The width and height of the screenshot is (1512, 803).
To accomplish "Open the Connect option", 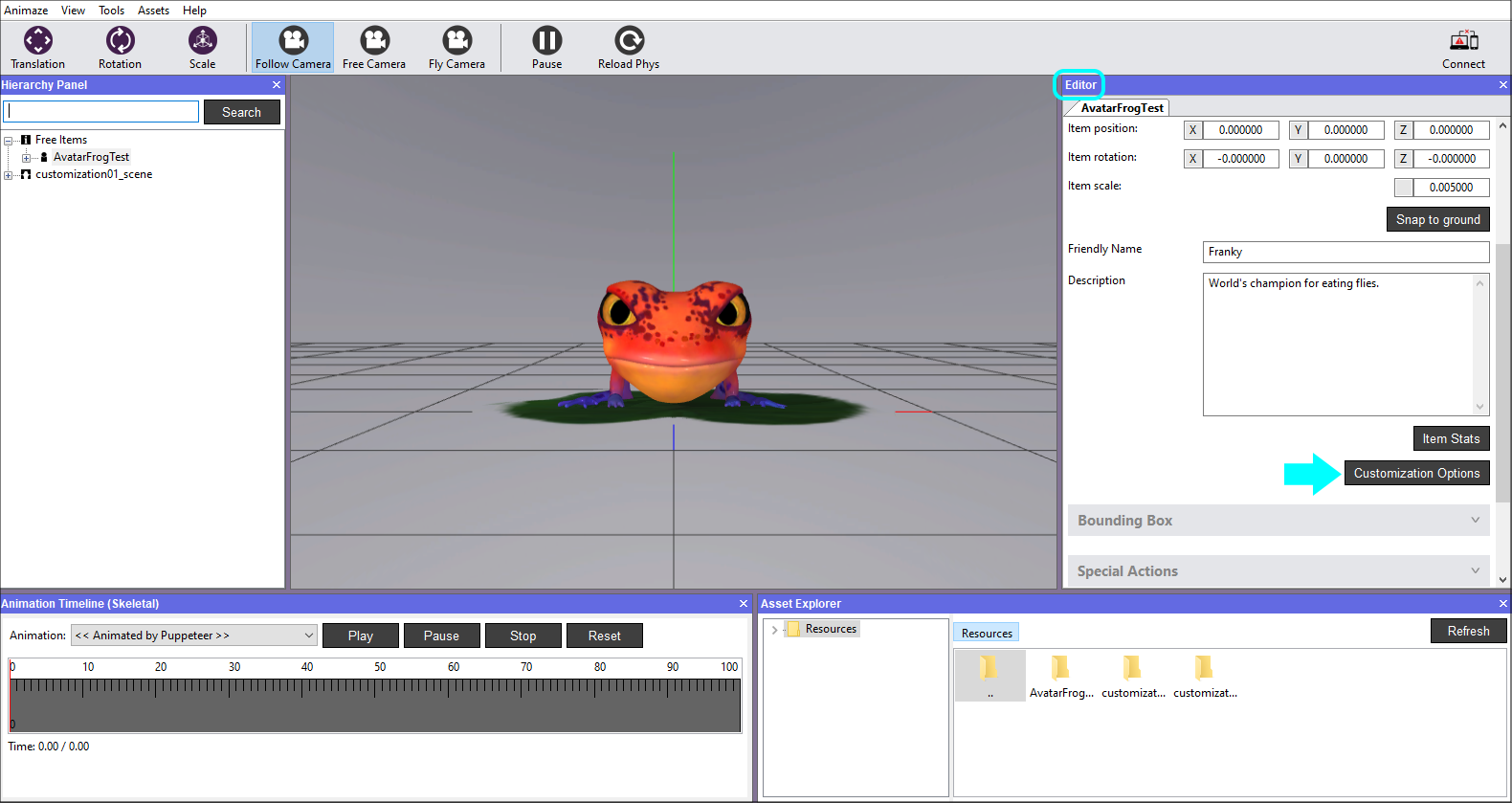I will (x=1463, y=48).
